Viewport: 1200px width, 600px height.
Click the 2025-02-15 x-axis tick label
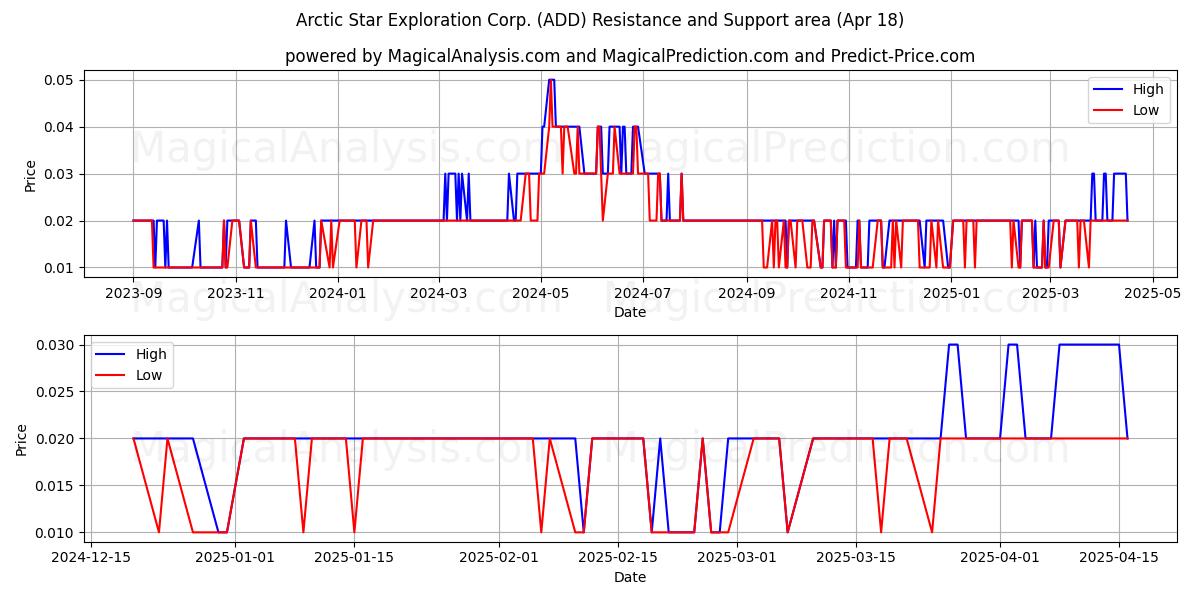point(618,558)
